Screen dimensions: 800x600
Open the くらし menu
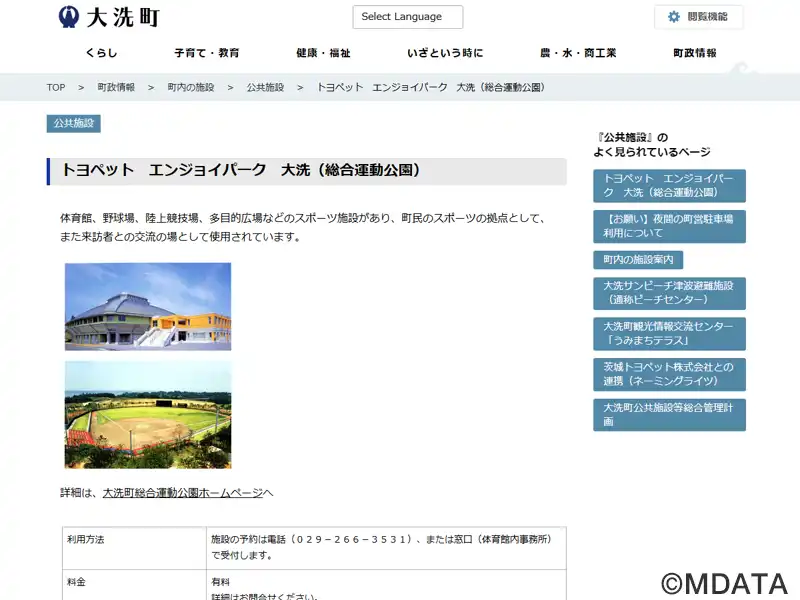pyautogui.click(x=101, y=53)
